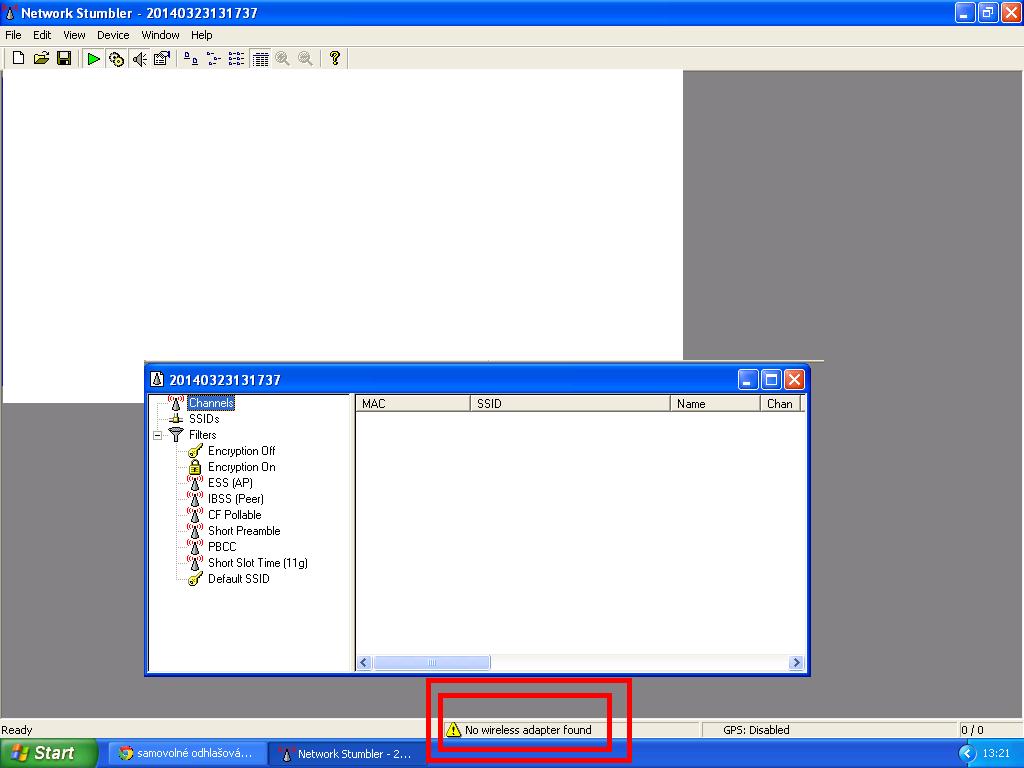Switch to the Chrome taskbar window

[x=187, y=754]
